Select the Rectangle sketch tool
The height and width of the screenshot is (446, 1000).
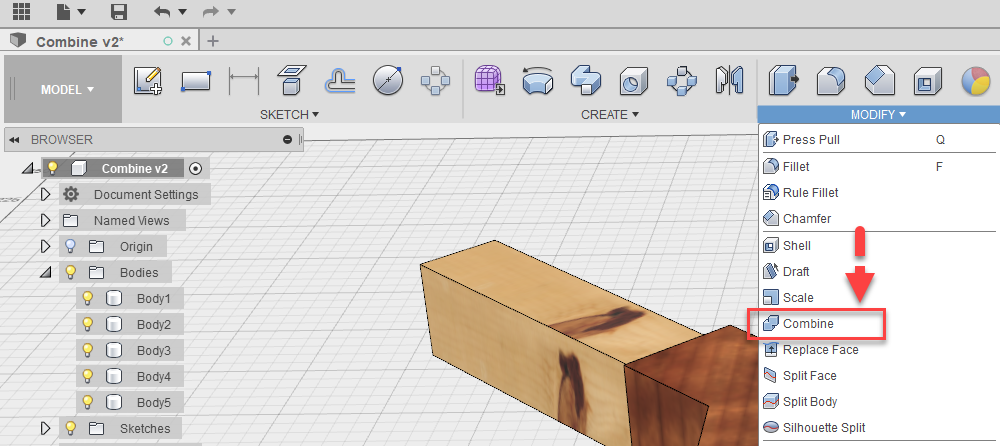click(196, 82)
